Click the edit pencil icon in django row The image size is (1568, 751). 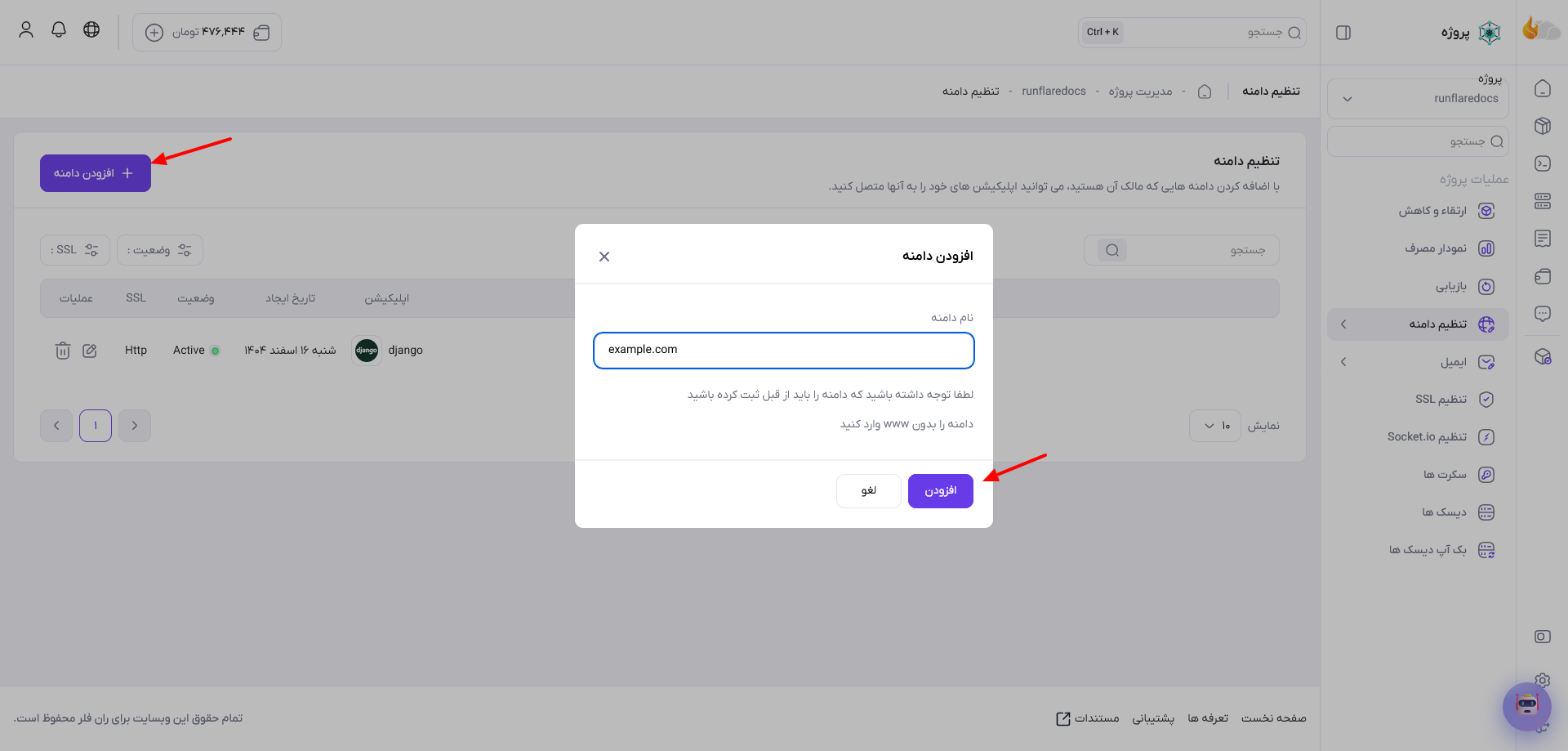click(x=90, y=351)
